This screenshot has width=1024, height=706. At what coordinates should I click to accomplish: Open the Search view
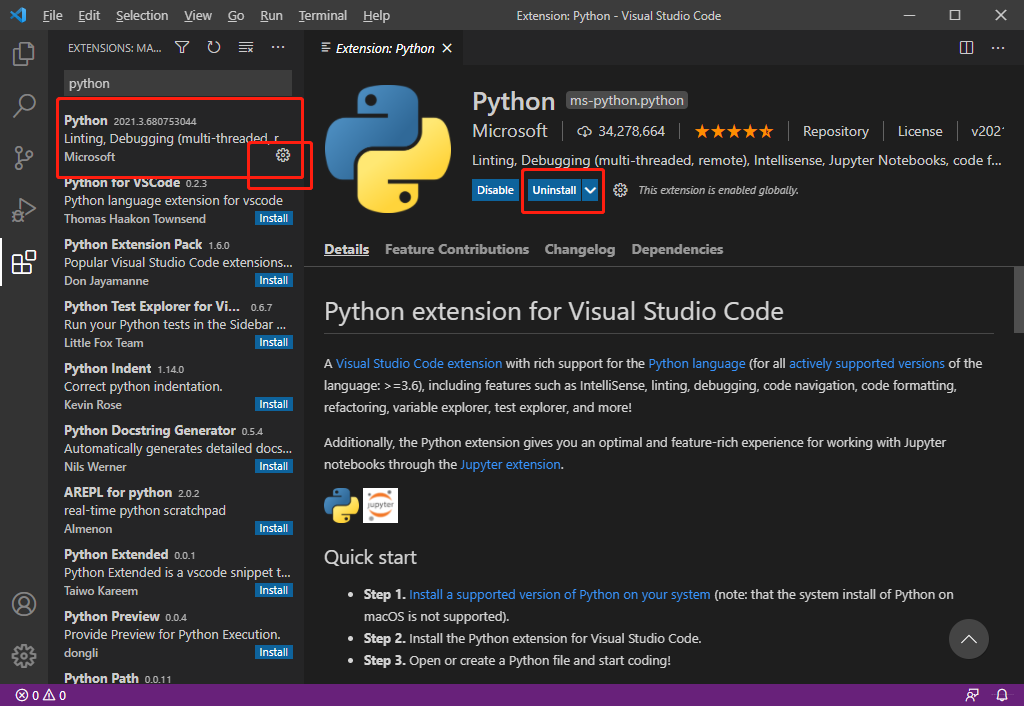tap(23, 105)
